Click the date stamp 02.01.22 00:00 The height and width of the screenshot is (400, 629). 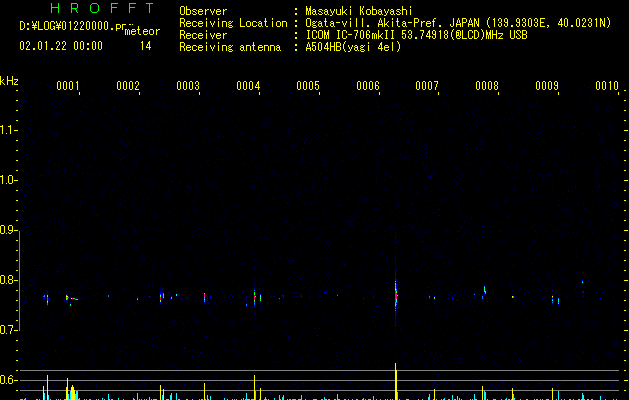(61, 46)
